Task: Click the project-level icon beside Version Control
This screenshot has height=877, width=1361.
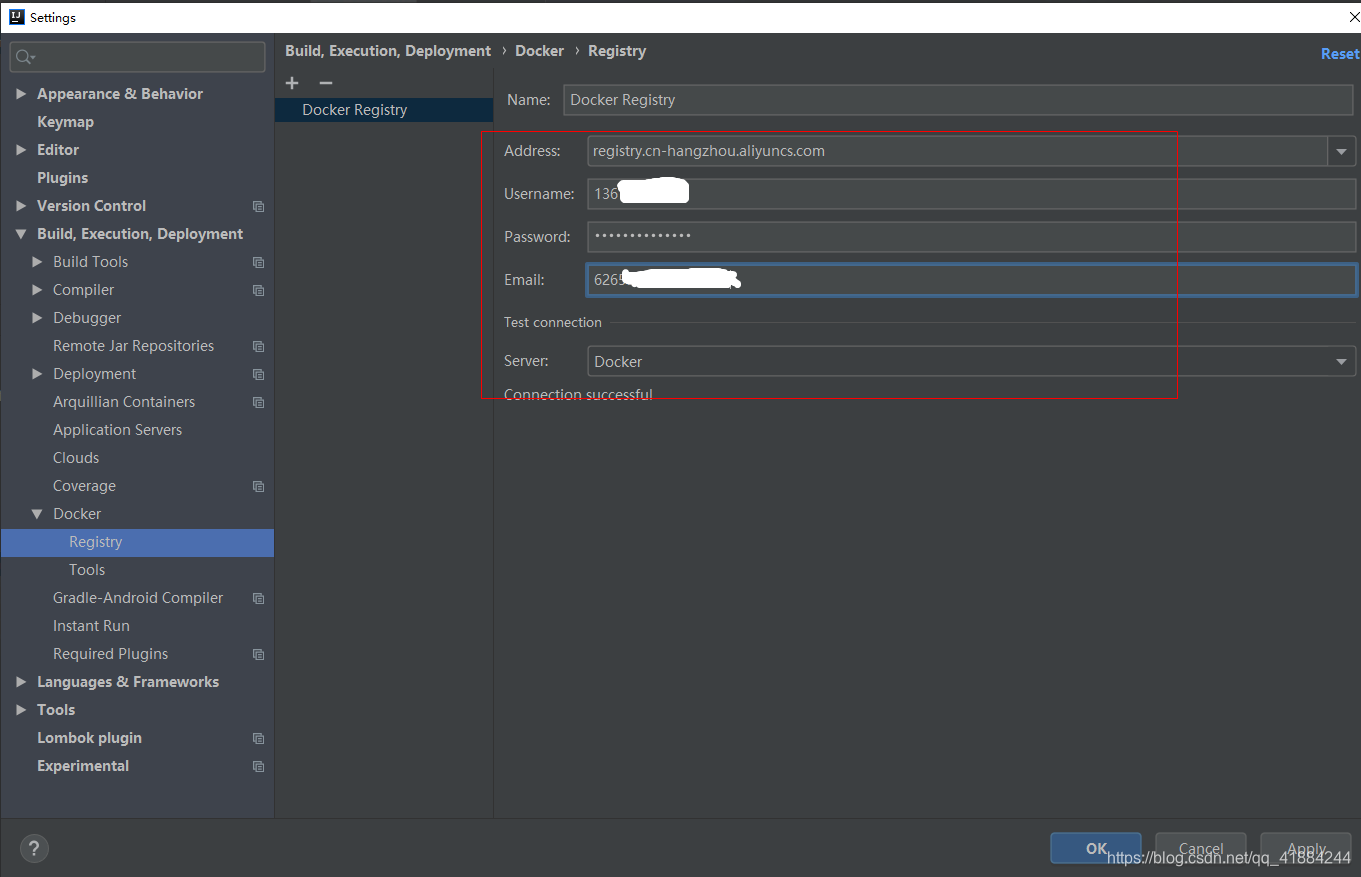Action: [x=258, y=206]
